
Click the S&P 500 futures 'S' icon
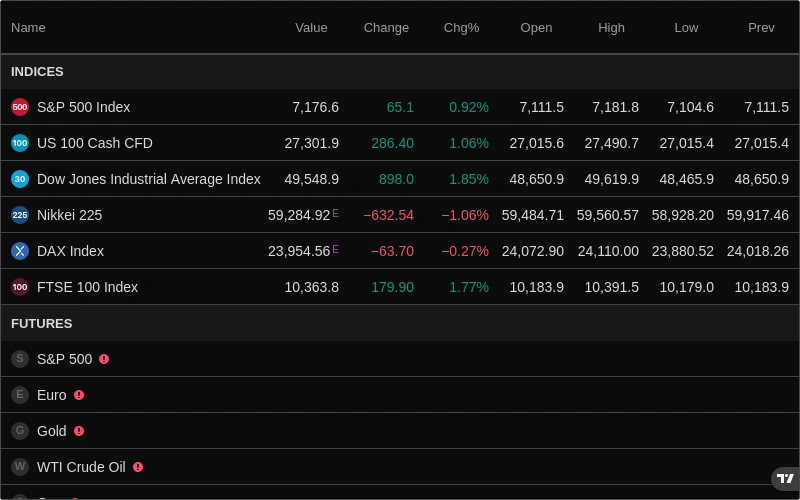20,359
